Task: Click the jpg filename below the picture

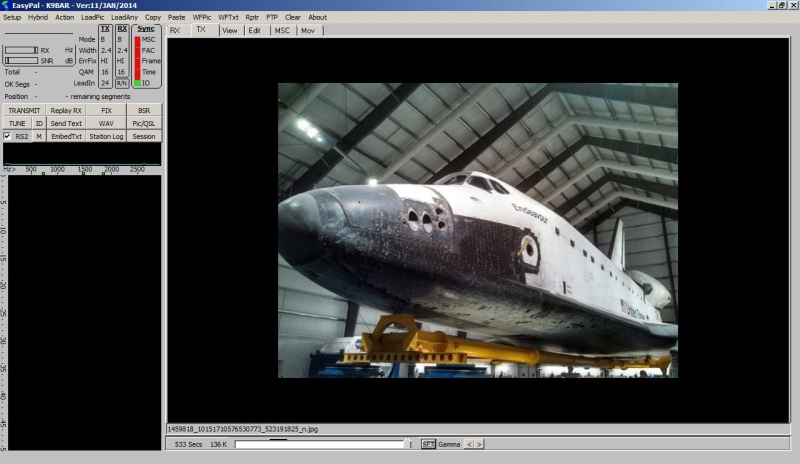Action: (x=242, y=429)
